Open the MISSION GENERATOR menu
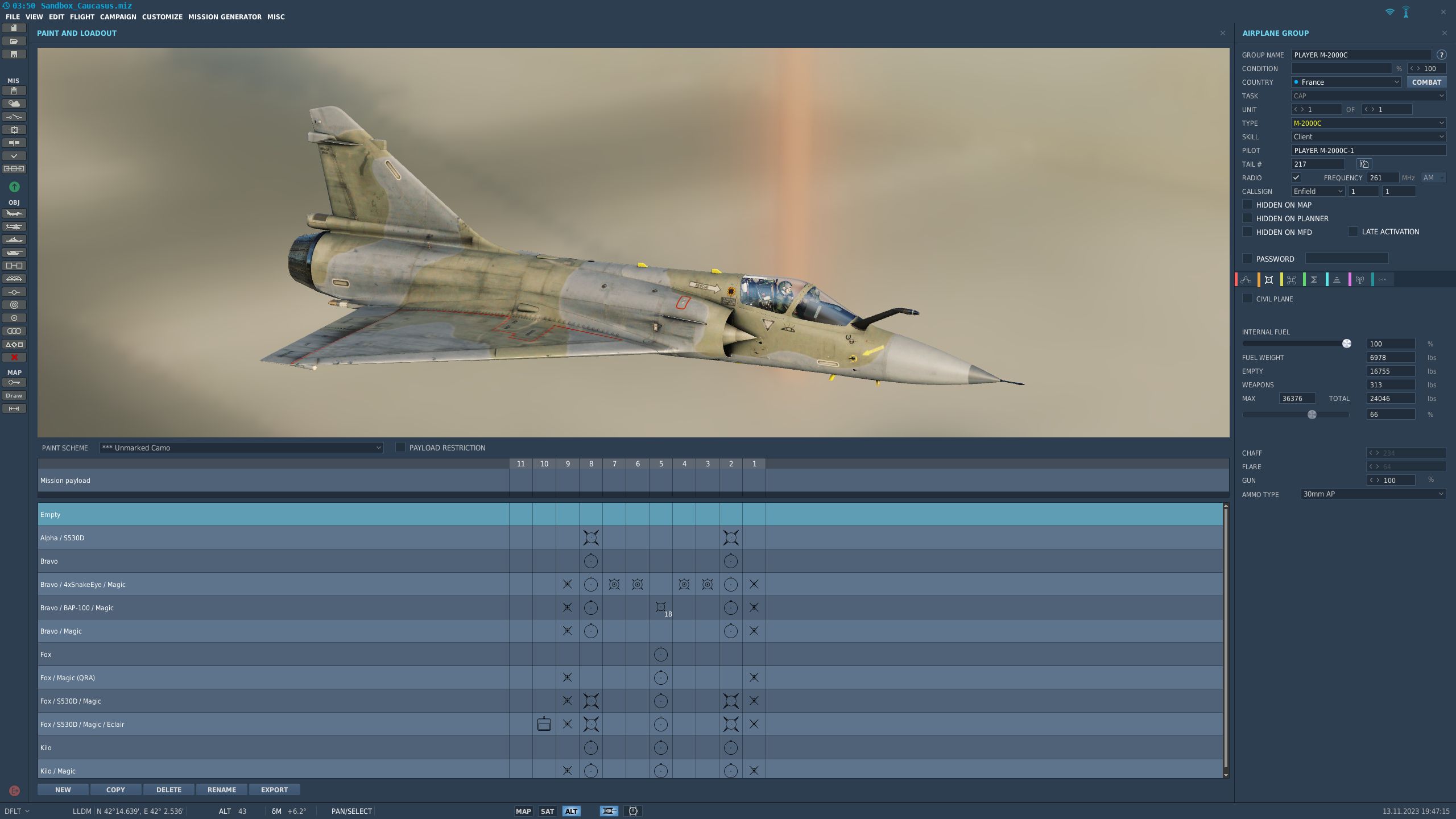The image size is (1456, 819). click(225, 16)
